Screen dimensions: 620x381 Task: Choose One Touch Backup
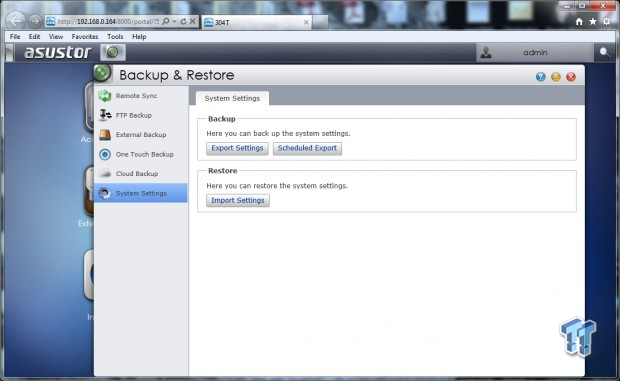[141, 154]
